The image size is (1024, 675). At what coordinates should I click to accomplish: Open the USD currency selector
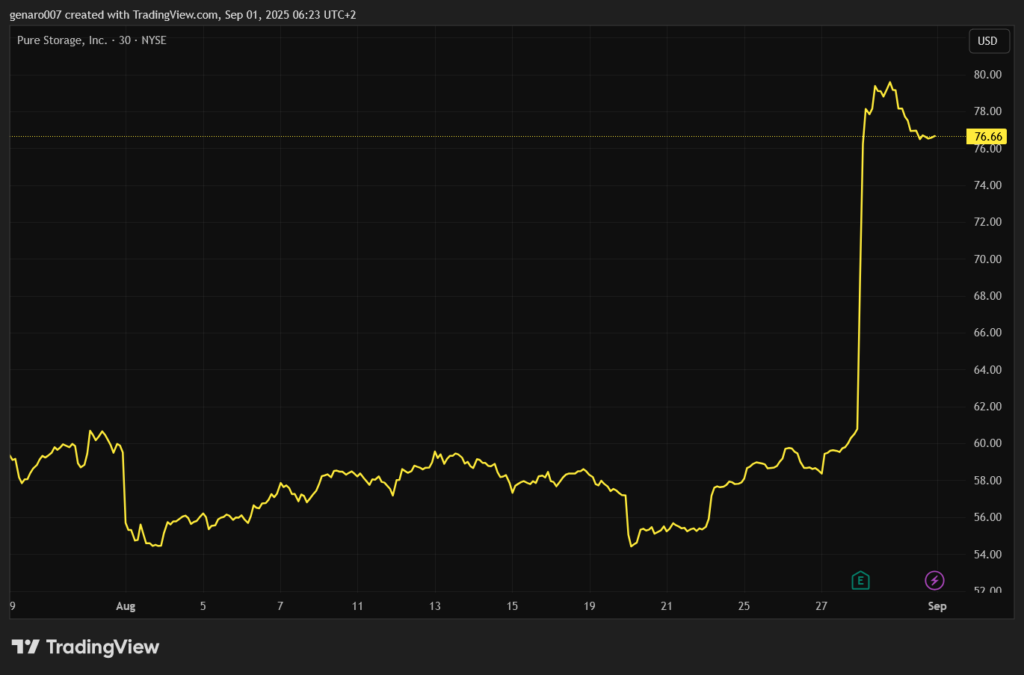(x=986, y=41)
